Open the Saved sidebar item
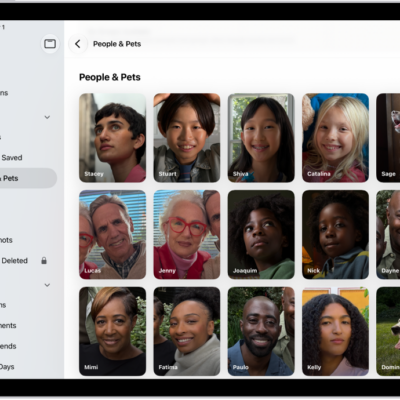 [x=12, y=158]
